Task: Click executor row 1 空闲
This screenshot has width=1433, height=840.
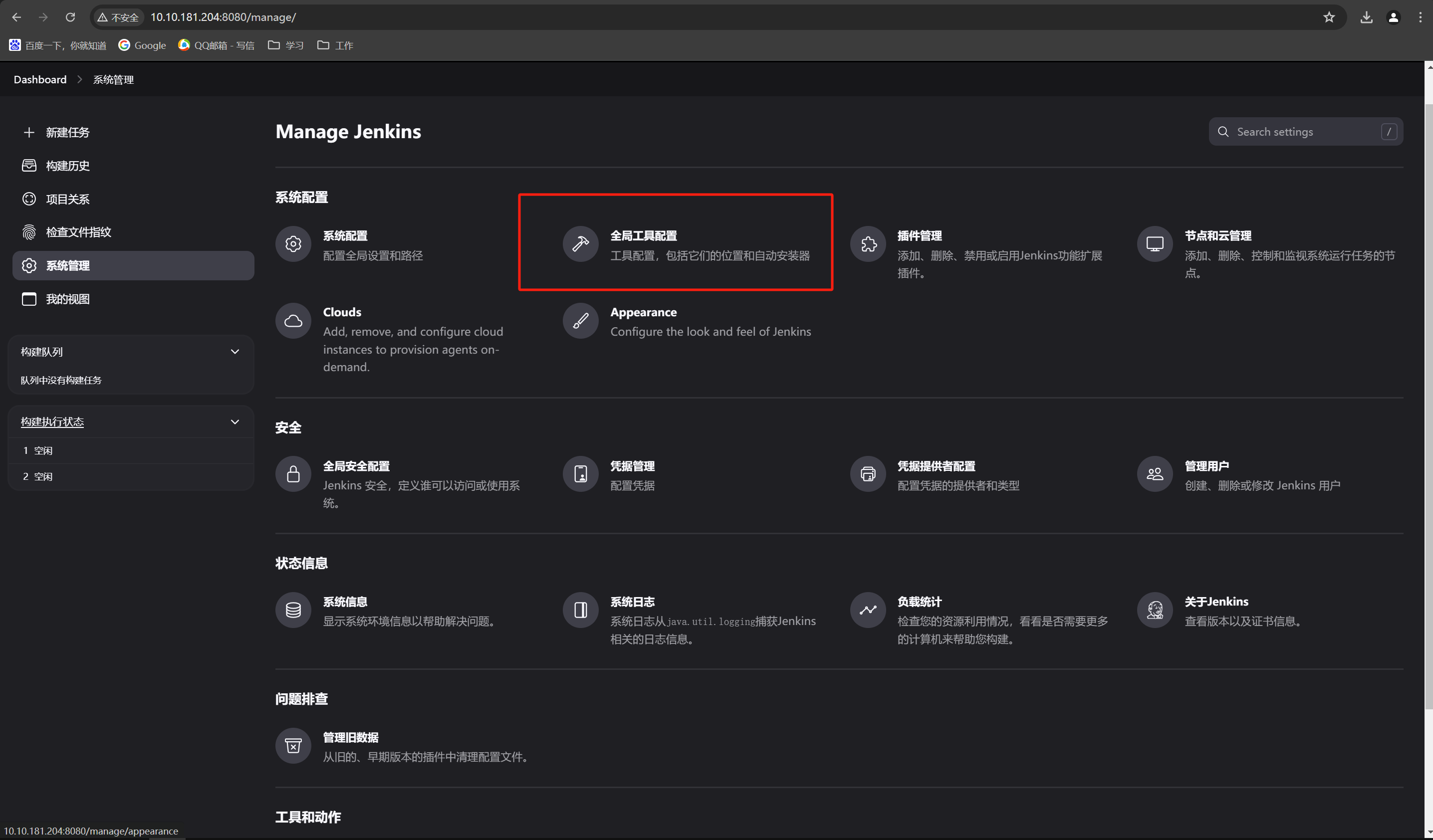Action: coord(131,451)
